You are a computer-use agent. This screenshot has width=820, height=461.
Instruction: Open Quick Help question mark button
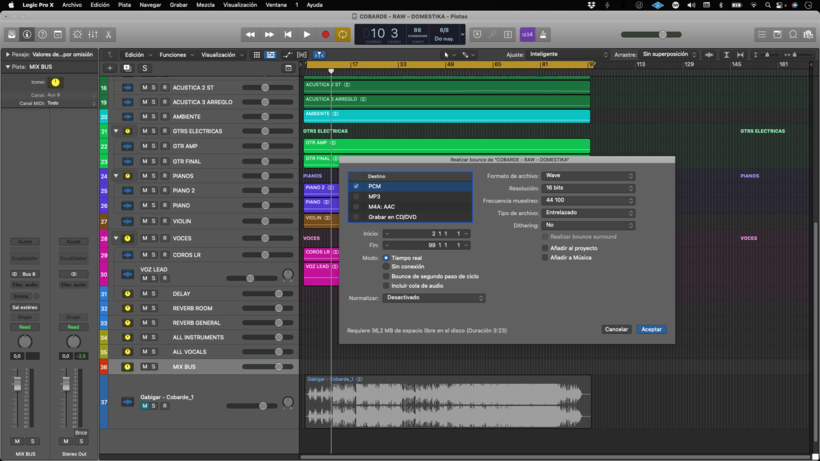tap(42, 34)
